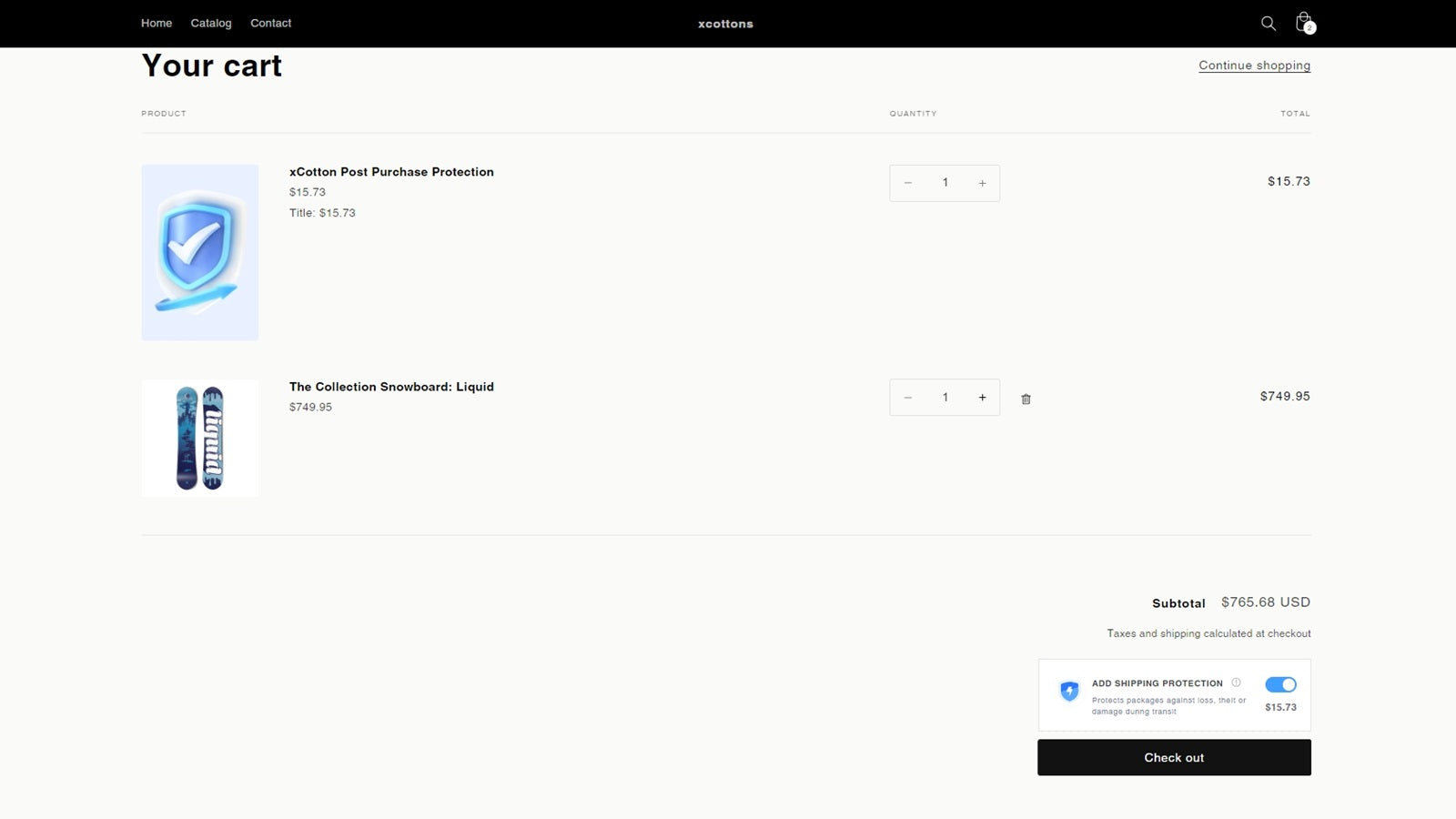Viewport: 1456px width, 819px height.
Task: Increase quantity of Collection Snowboard: Liquid
Action: pos(982,398)
